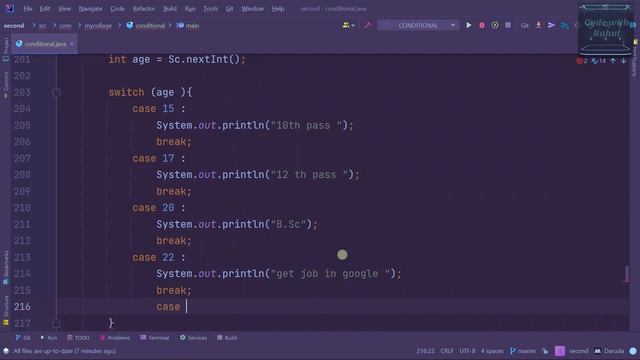Click the errors count indicator showing 2
640x360 pixels.
point(582,61)
